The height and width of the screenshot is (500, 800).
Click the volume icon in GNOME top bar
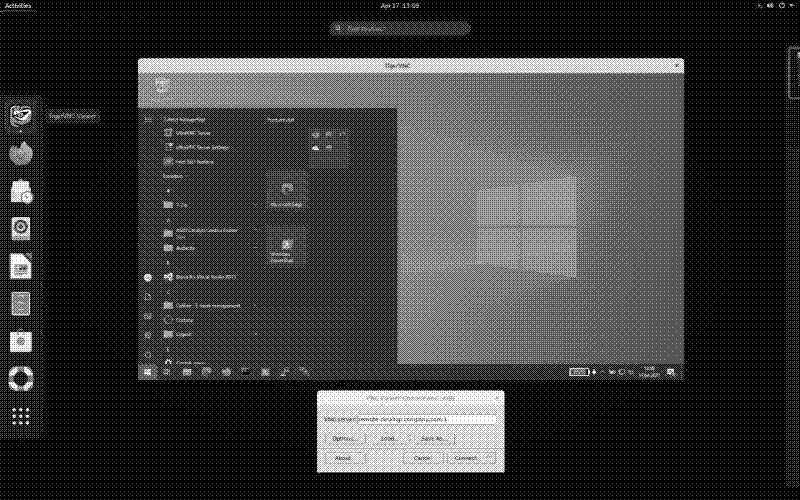point(770,6)
